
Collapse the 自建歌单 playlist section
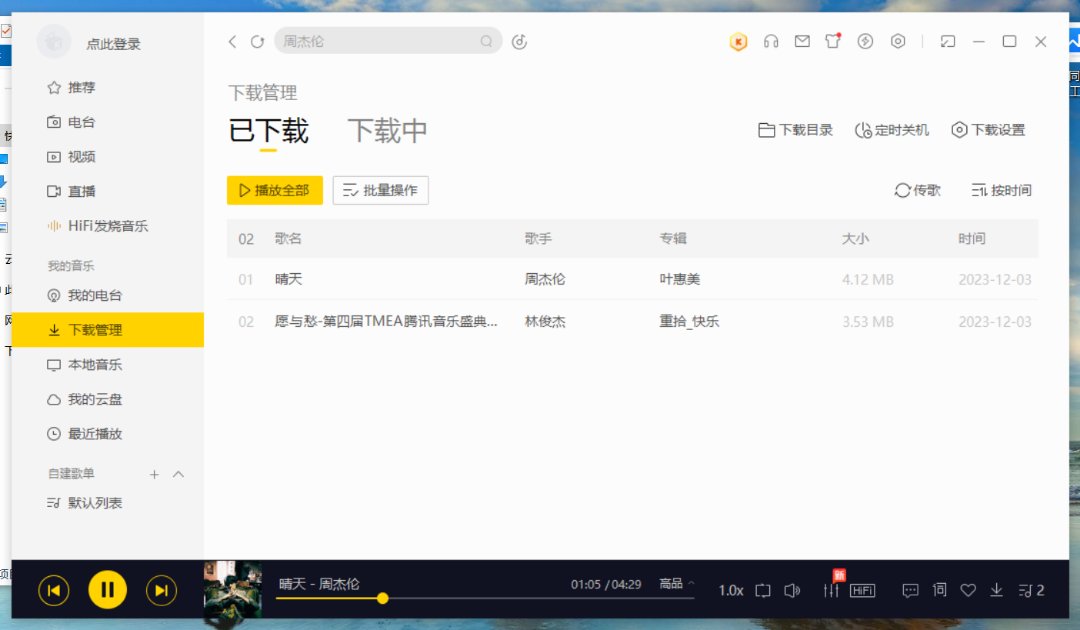tap(178, 474)
